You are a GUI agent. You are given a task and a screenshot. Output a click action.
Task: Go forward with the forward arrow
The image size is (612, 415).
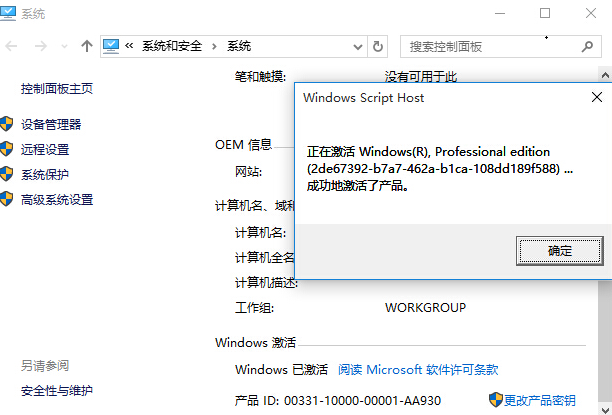(41, 46)
